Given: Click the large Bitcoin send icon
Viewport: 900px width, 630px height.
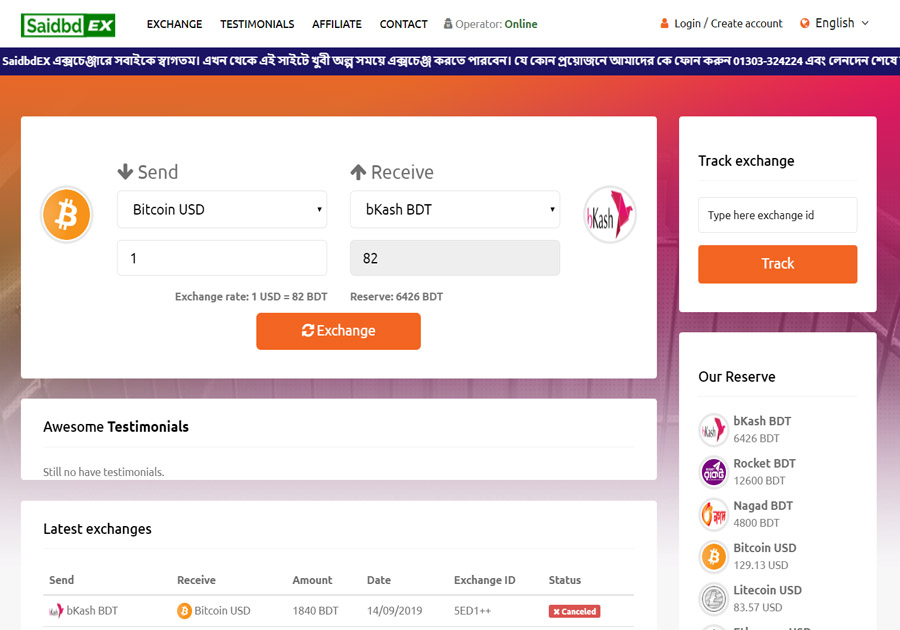Looking at the screenshot, I should coord(67,214).
